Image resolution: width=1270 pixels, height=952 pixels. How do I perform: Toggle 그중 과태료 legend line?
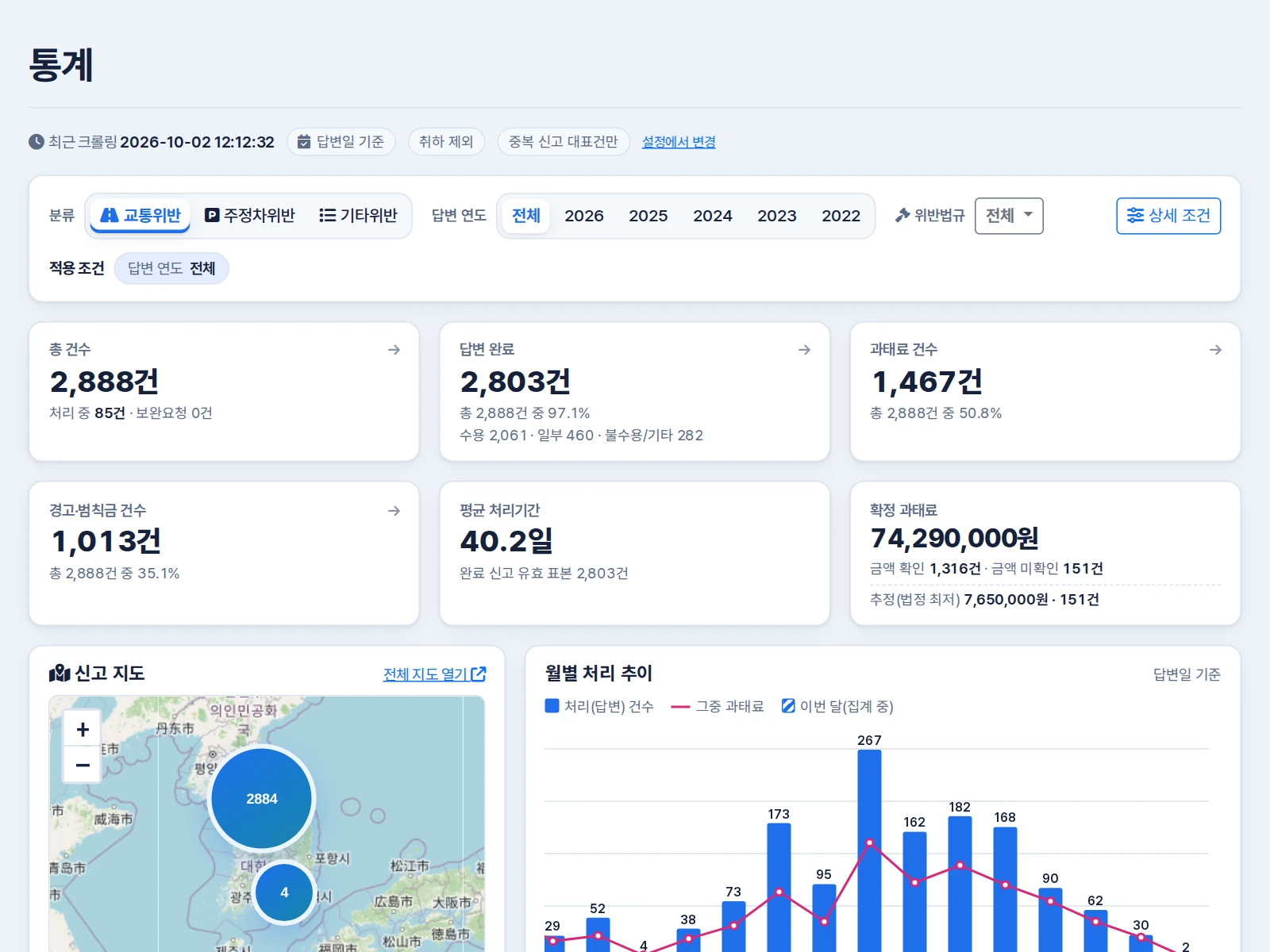point(718,706)
